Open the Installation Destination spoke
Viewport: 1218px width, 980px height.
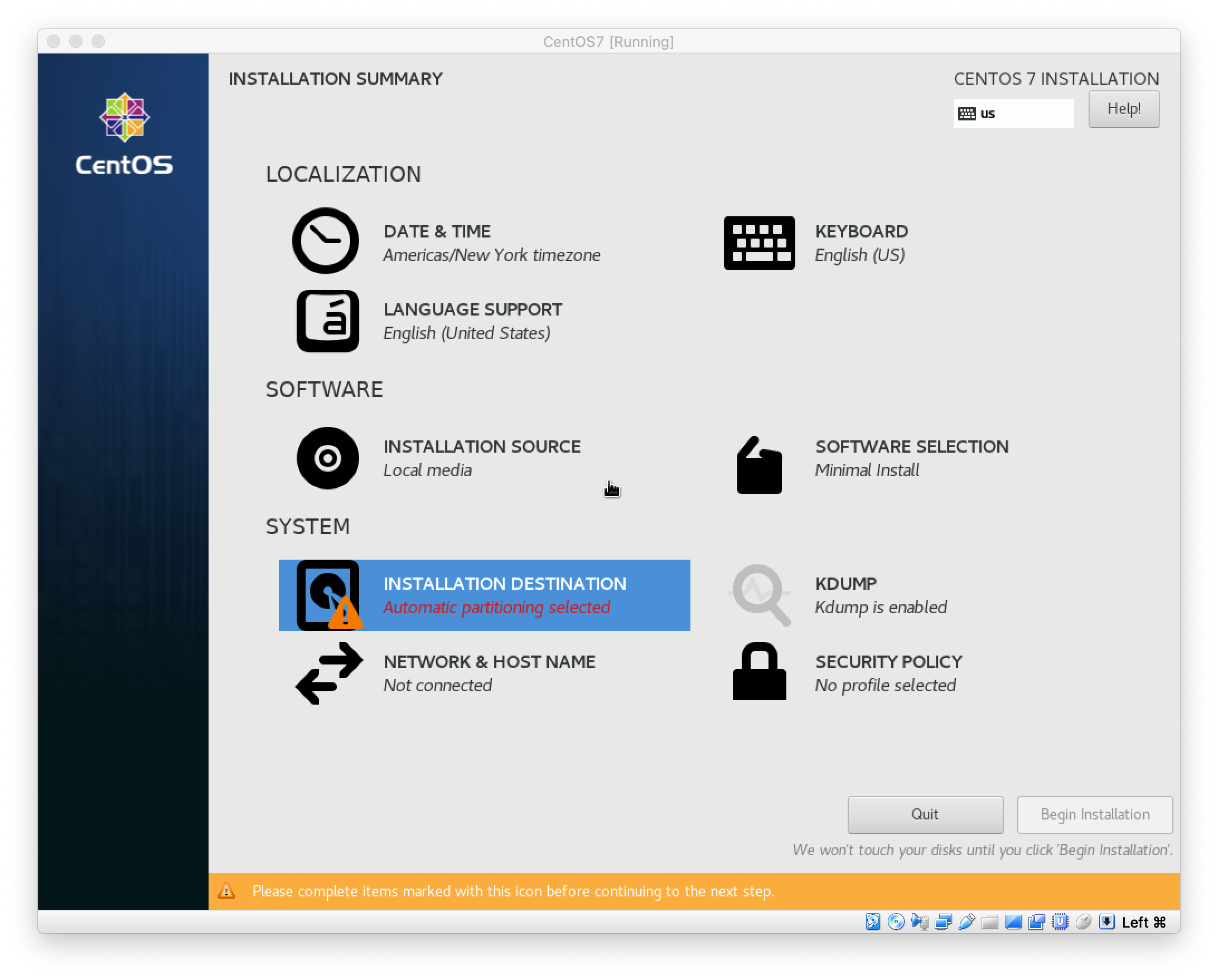tap(484, 595)
